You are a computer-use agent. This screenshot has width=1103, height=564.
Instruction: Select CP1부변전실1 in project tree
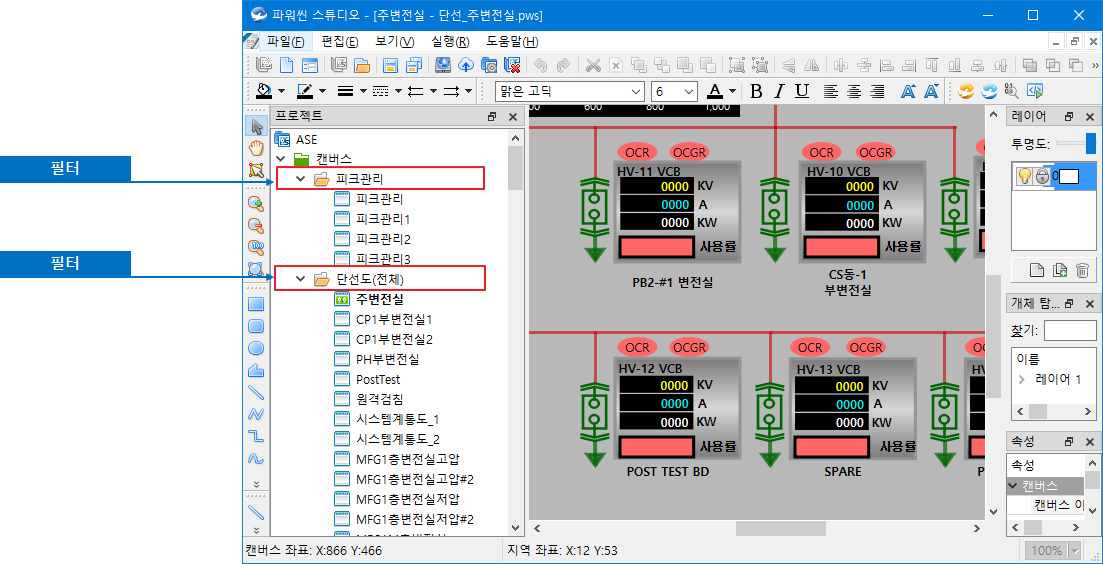click(x=394, y=319)
